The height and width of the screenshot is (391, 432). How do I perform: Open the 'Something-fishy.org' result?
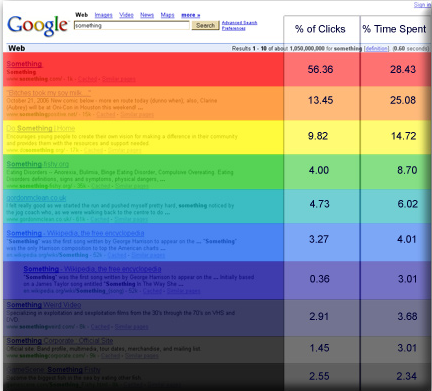[38, 164]
